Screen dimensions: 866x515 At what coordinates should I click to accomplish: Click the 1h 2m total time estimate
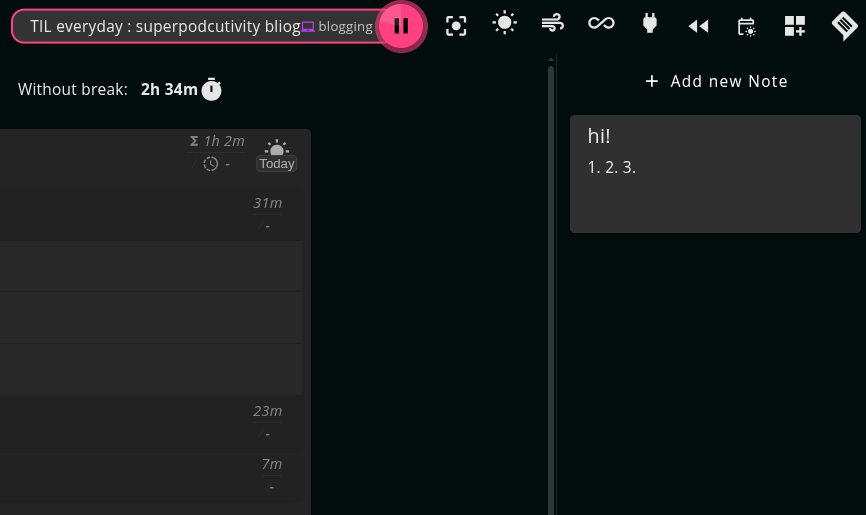pyautogui.click(x=223, y=141)
